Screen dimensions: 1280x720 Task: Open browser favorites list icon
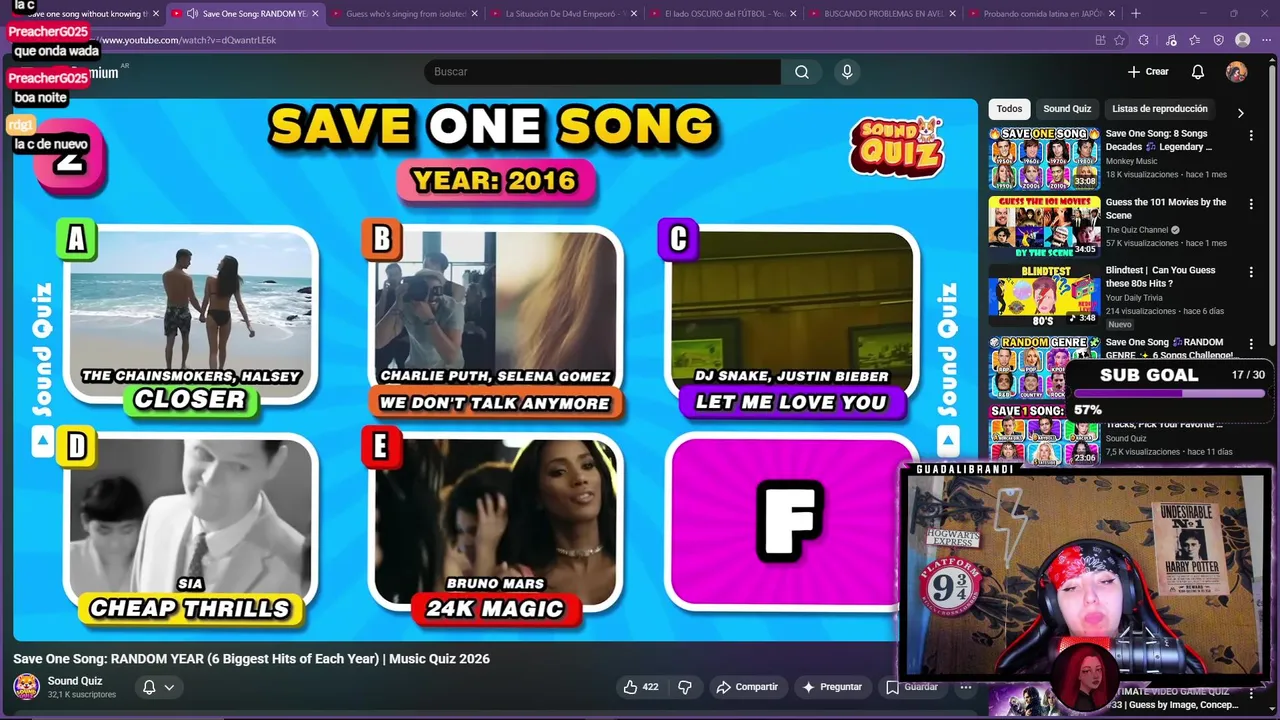(x=1195, y=40)
